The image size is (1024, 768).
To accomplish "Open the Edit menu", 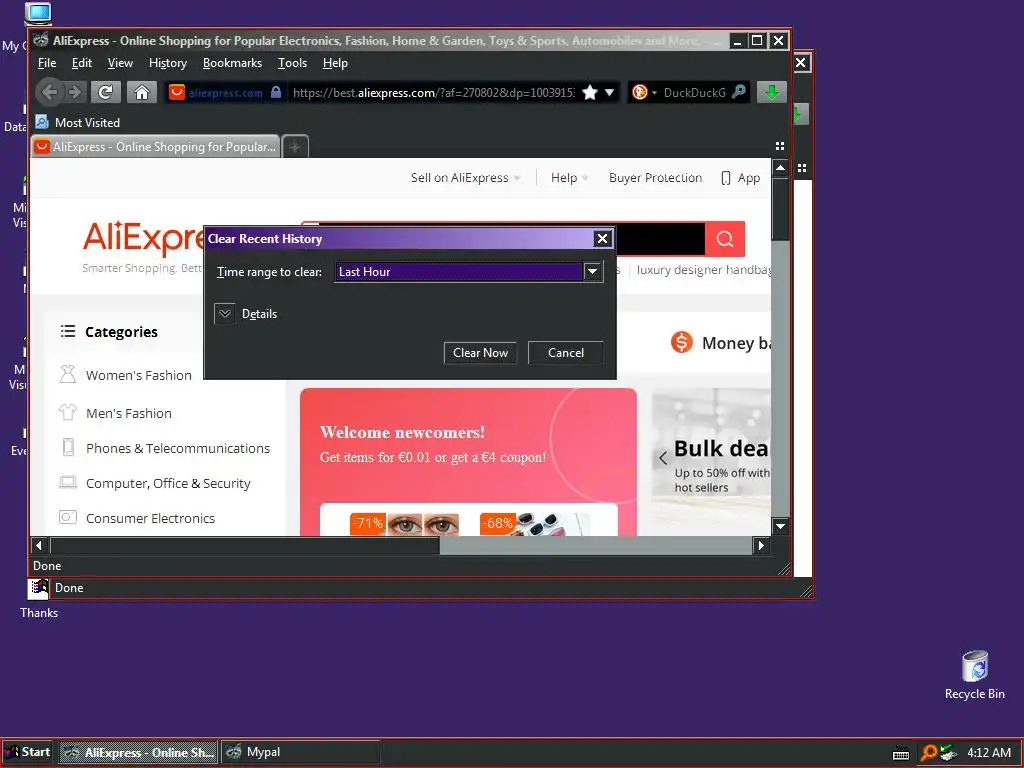I will 82,63.
